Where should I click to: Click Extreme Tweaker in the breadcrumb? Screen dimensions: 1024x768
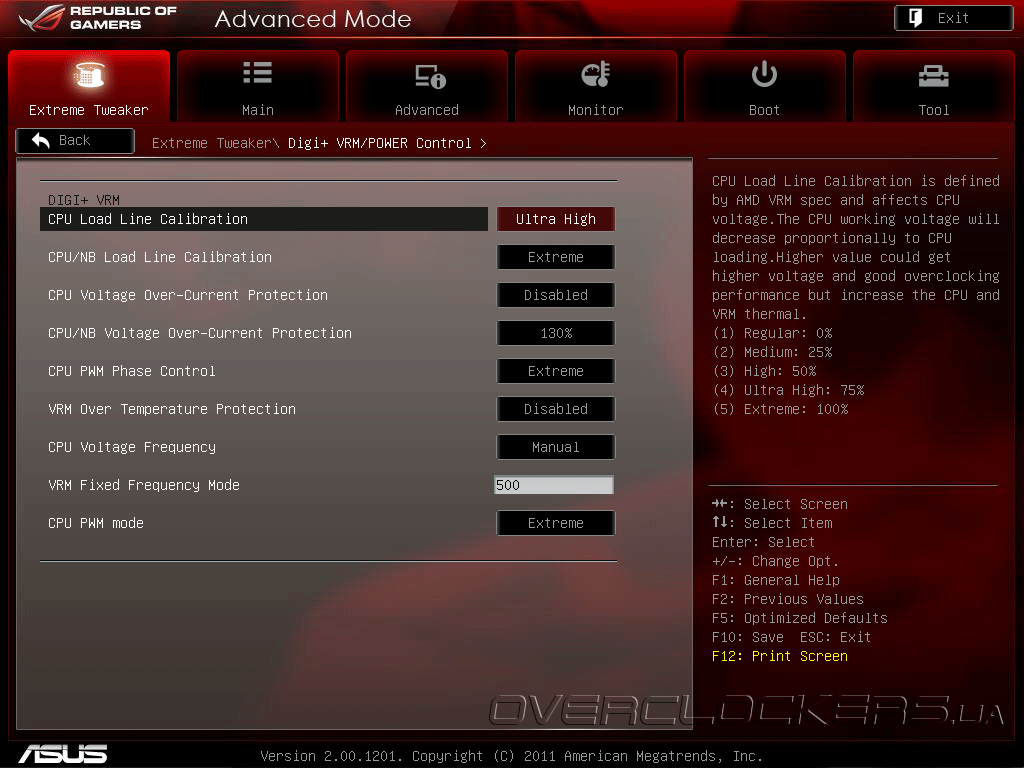pyautogui.click(x=211, y=143)
